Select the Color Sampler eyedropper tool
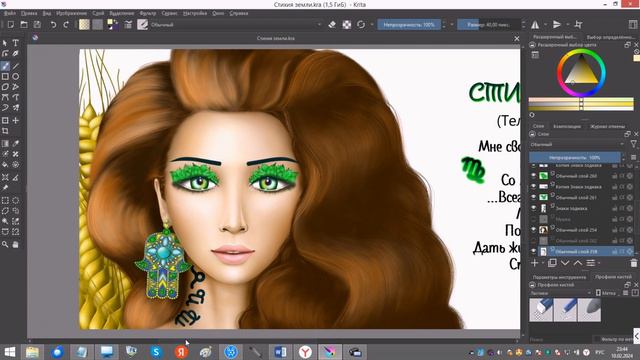The height and width of the screenshot is (360, 640). (x=16, y=144)
